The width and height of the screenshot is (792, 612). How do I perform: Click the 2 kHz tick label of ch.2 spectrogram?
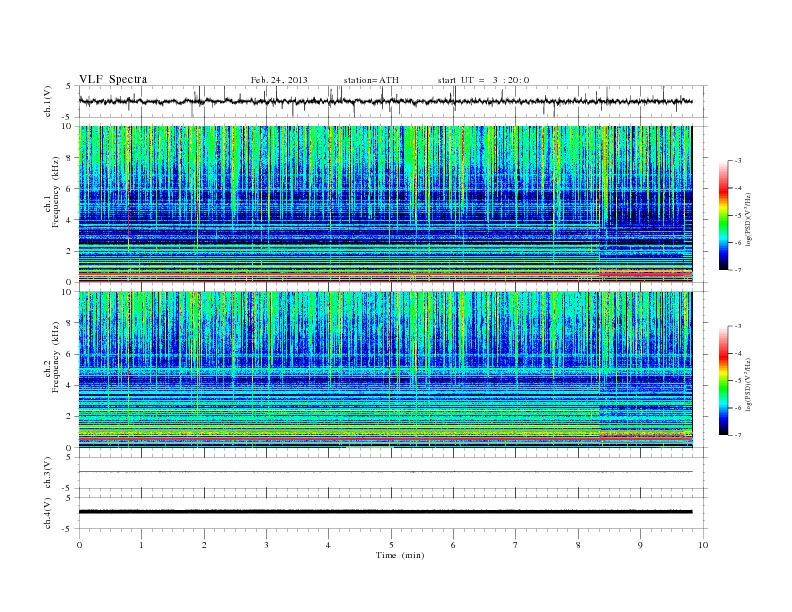(x=70, y=417)
